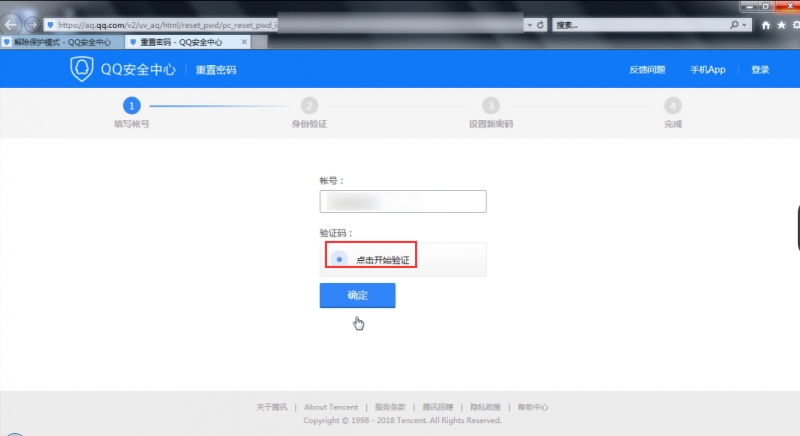Open the 隐私政策 footer link
The width and height of the screenshot is (800, 436).
point(485,407)
